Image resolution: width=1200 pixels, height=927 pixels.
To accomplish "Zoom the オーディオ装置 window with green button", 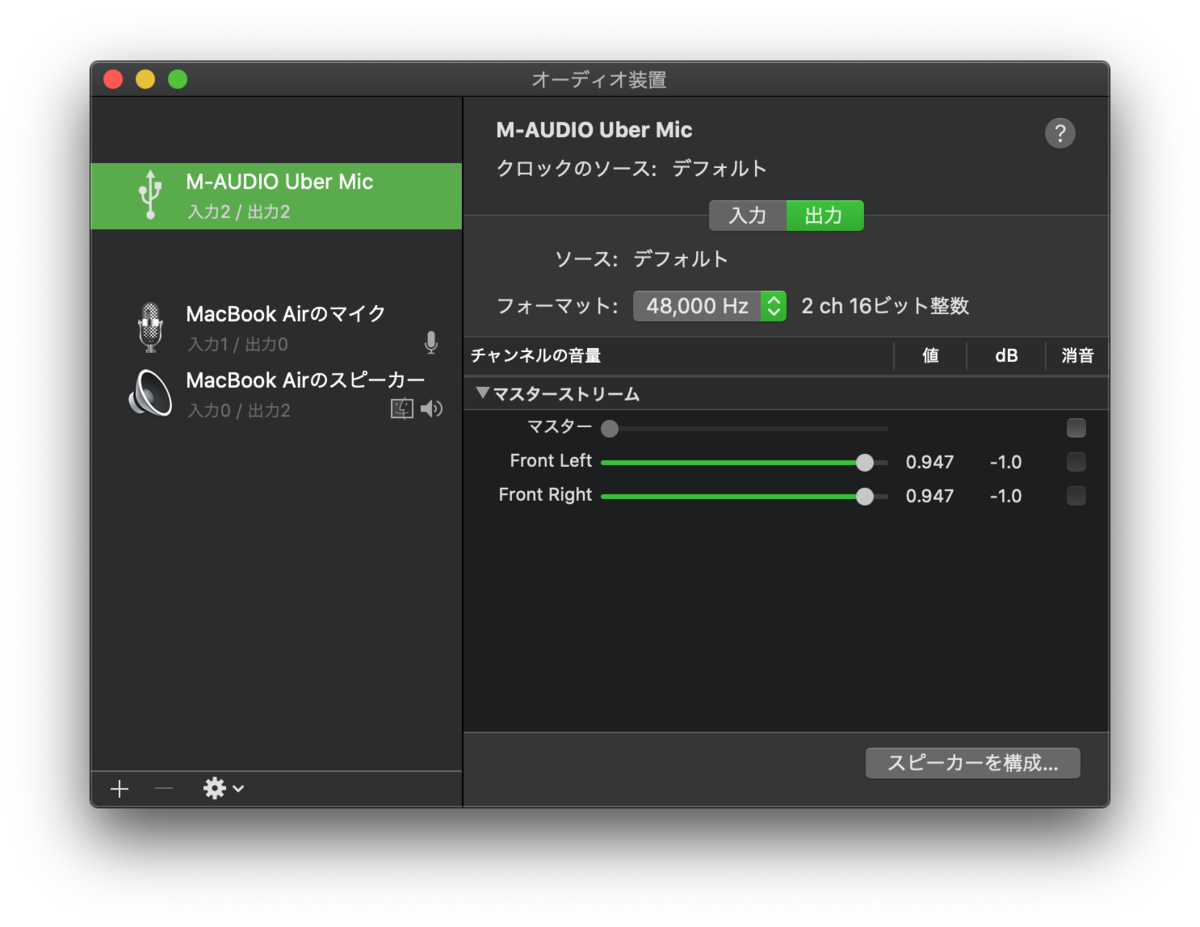I will 177,79.
